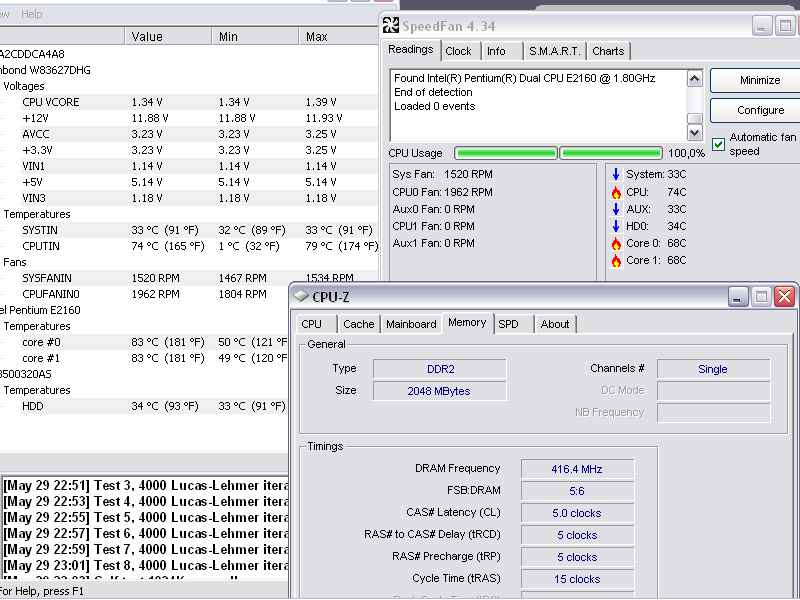Click the log line for Test 8 at 23:01
The image size is (800, 600).
146,565
